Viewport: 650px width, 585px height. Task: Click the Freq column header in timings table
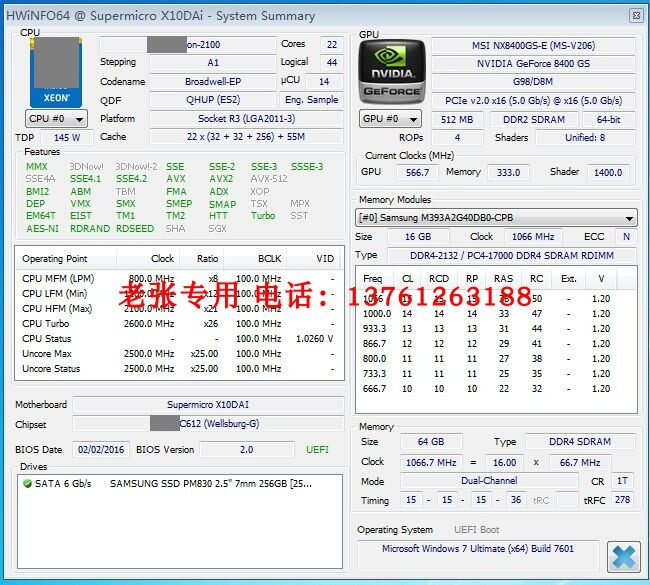point(372,279)
